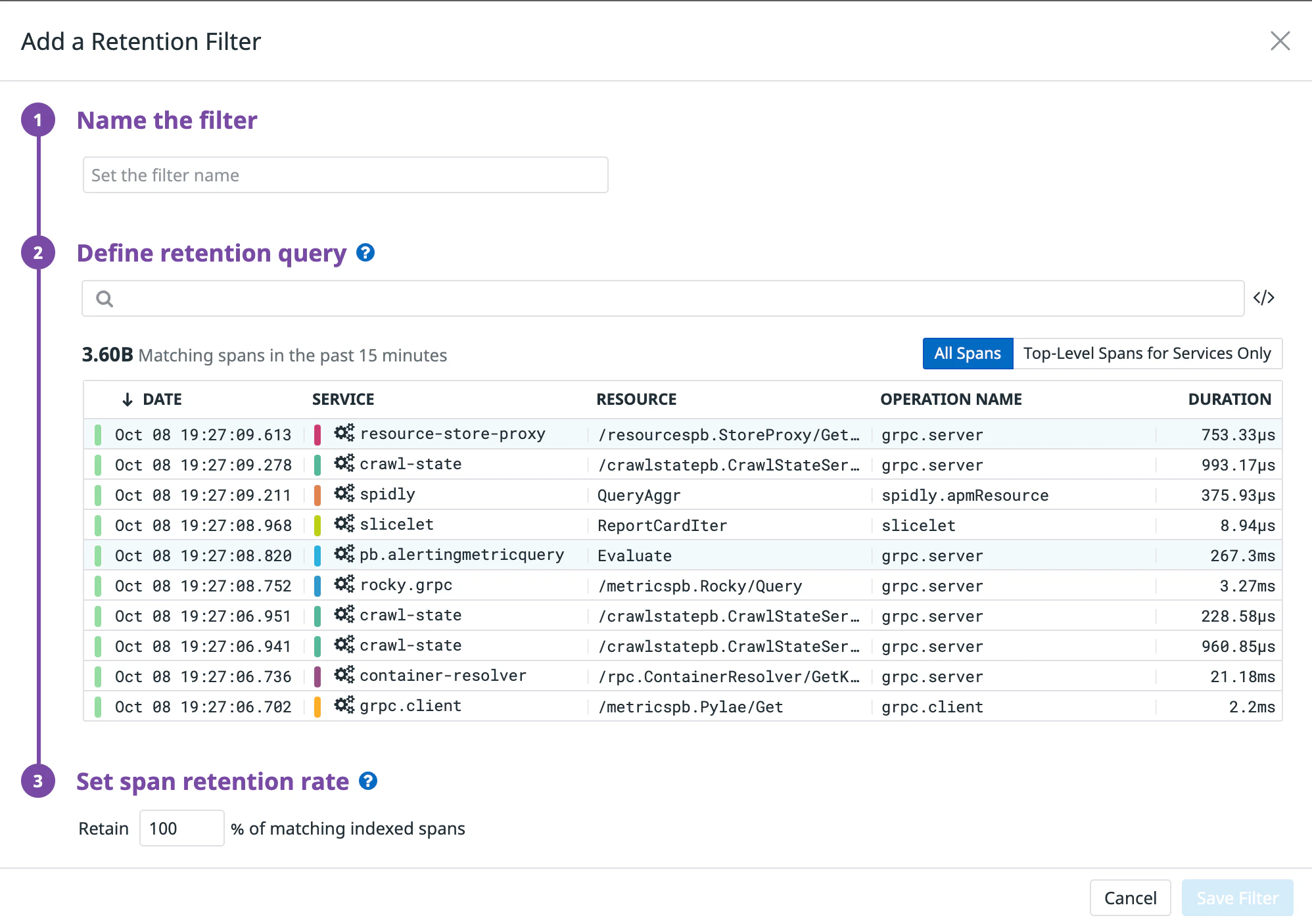The width and height of the screenshot is (1312, 924).
Task: Switch to the All Spans view
Action: tap(968, 354)
